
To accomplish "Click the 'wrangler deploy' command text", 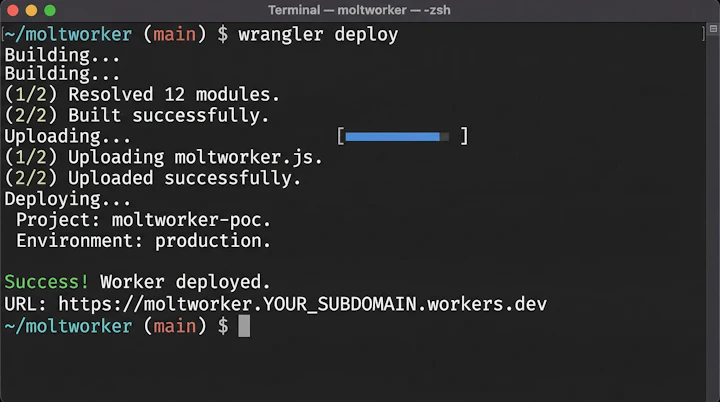I will point(318,34).
